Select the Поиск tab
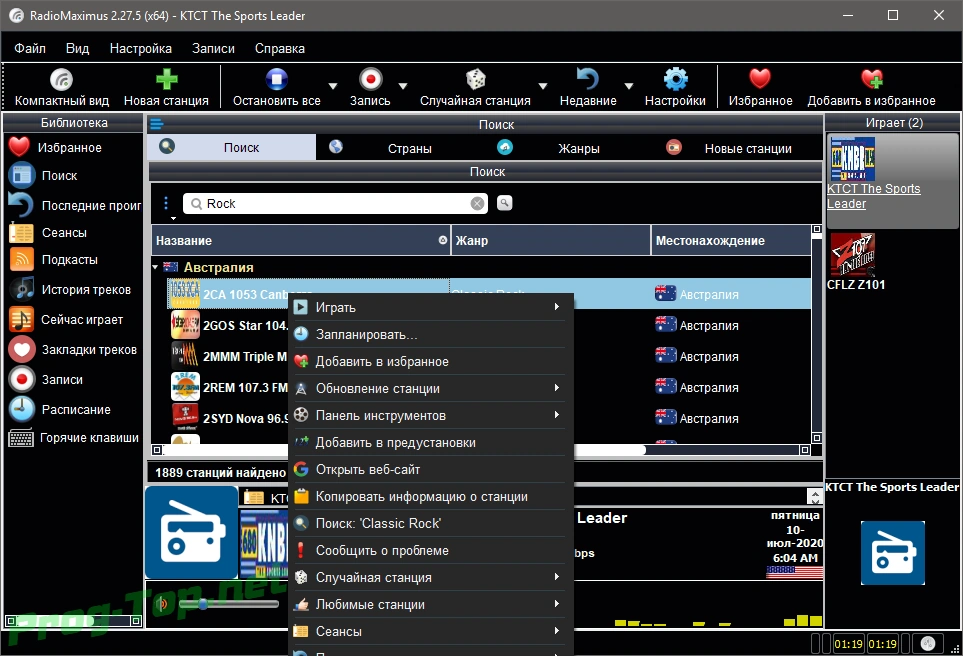This screenshot has height=656, width=963. click(x=232, y=147)
